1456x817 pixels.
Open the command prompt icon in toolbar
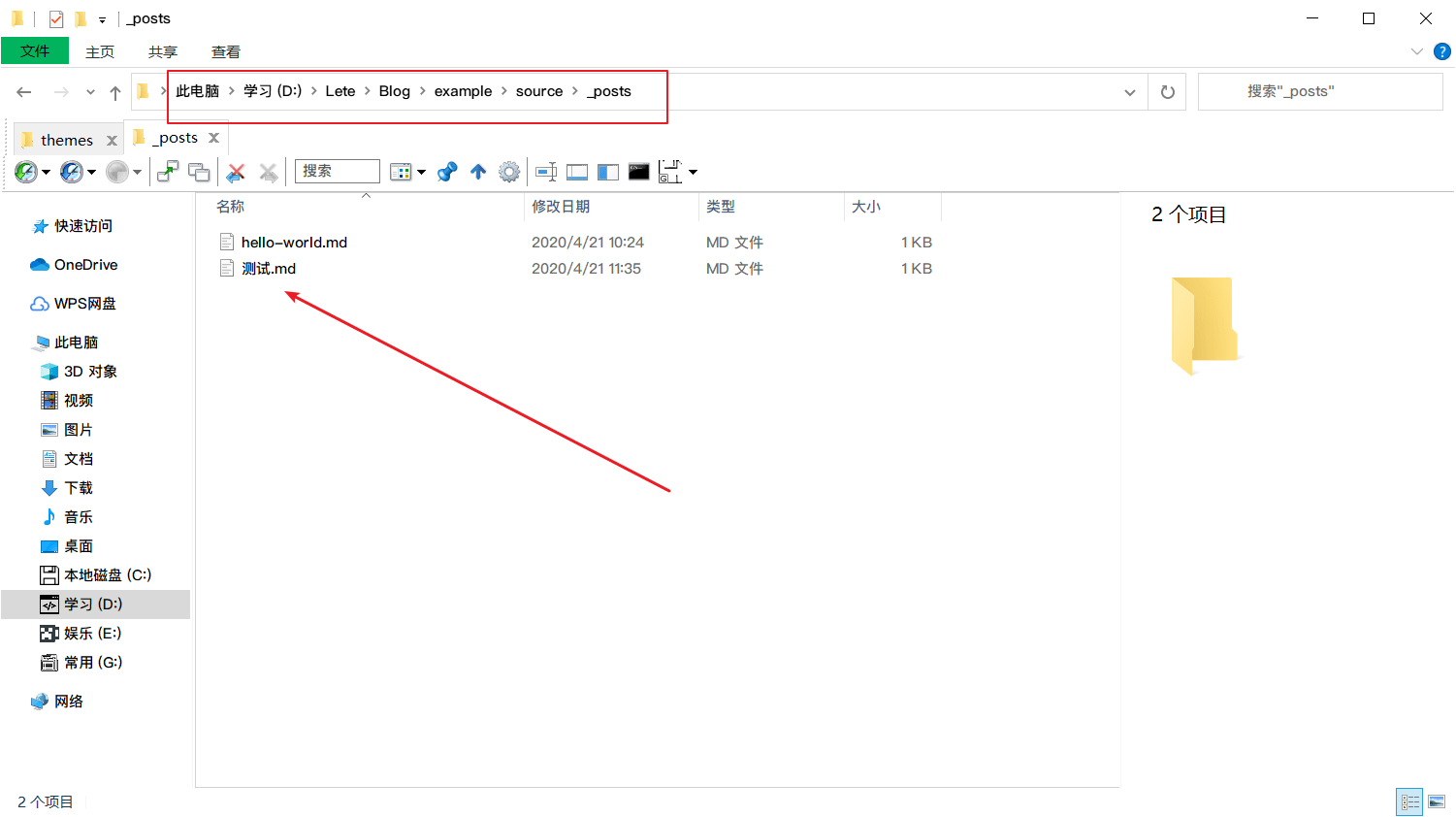pyautogui.click(x=638, y=173)
